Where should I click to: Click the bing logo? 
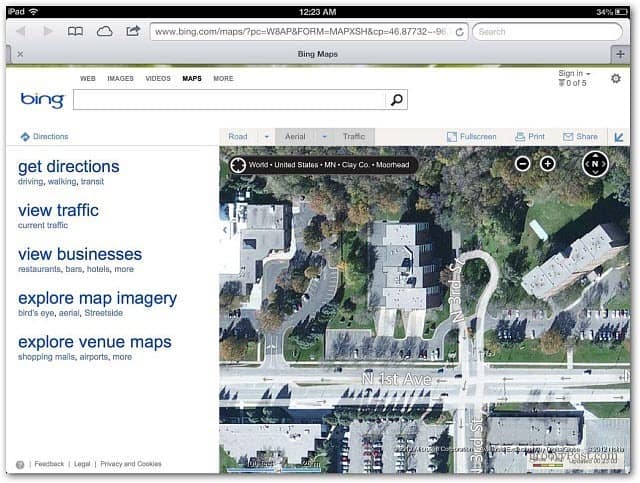pyautogui.click(x=42, y=99)
